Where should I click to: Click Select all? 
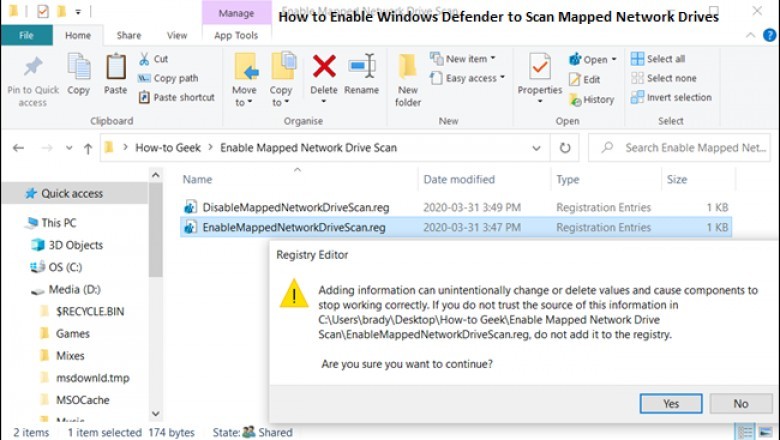coord(658,59)
